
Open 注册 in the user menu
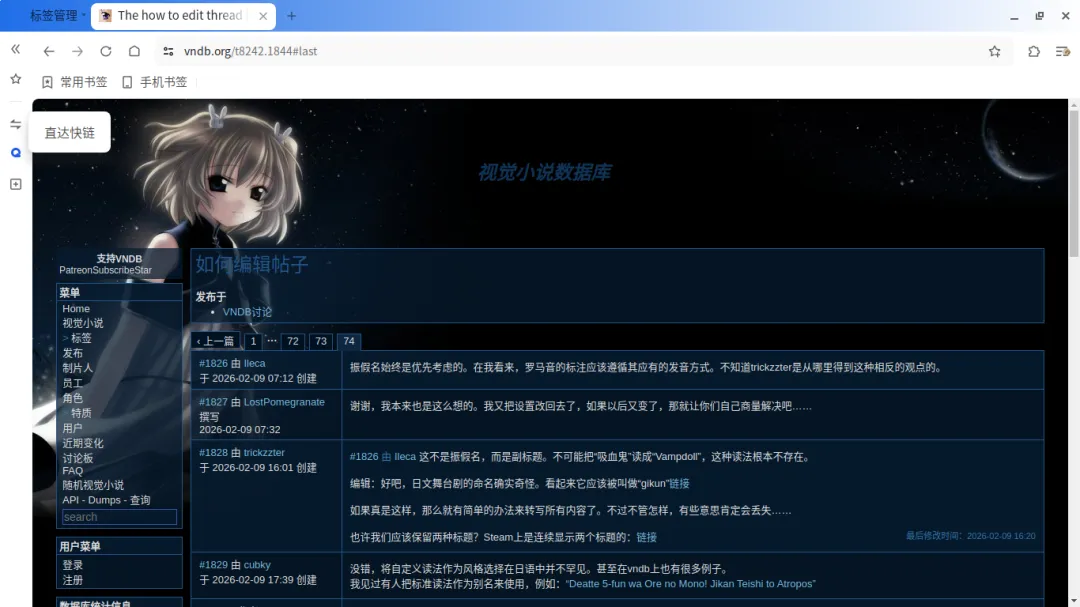tap(72, 580)
